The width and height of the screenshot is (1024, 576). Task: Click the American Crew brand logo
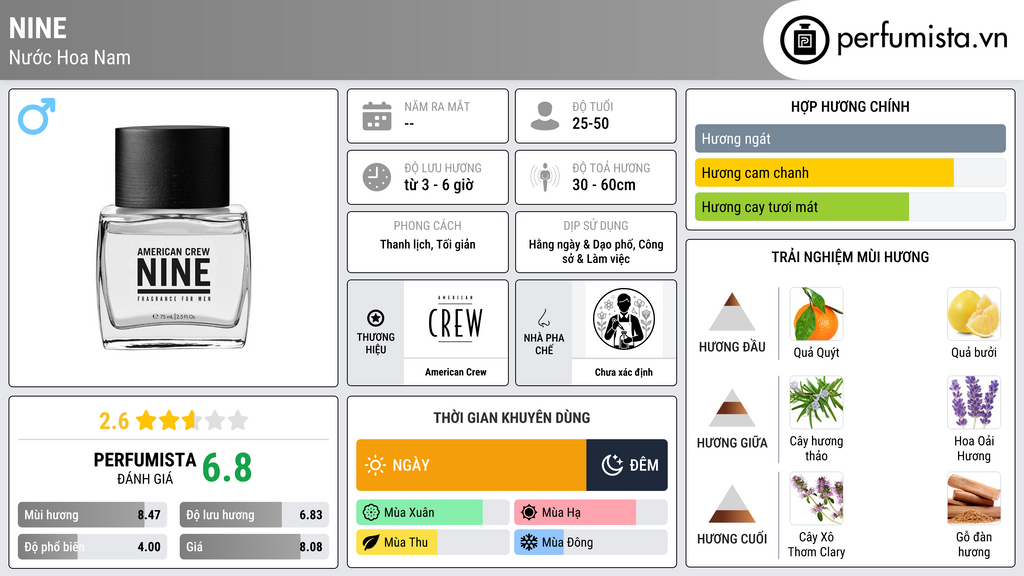pyautogui.click(x=456, y=318)
